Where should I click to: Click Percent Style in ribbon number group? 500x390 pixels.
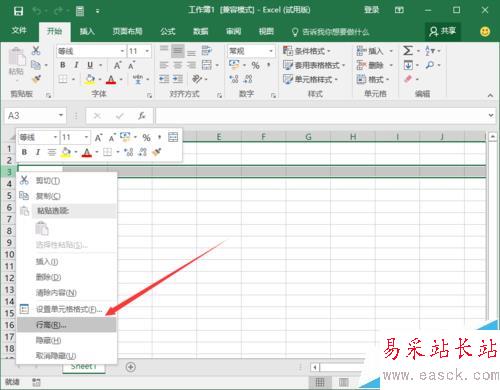(255, 65)
